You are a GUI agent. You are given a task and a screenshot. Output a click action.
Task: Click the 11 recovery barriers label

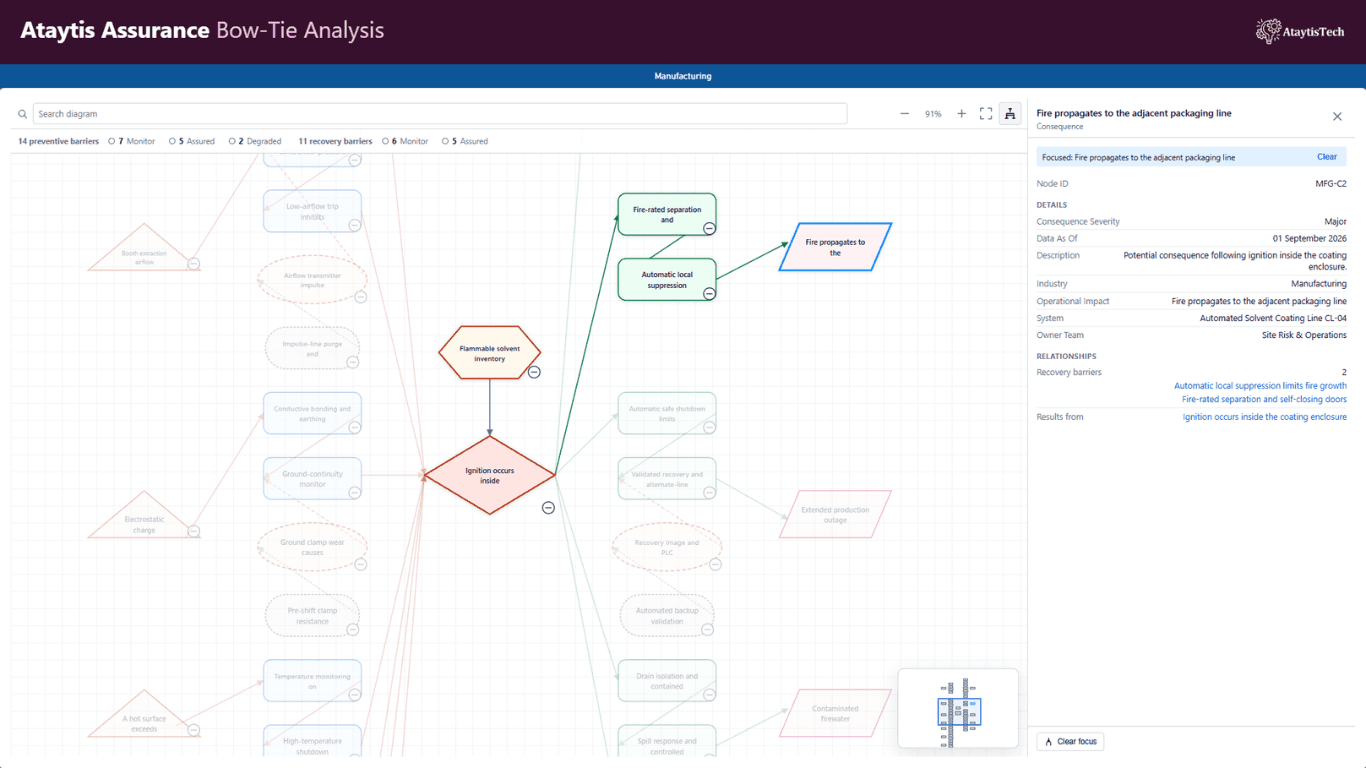(x=335, y=141)
